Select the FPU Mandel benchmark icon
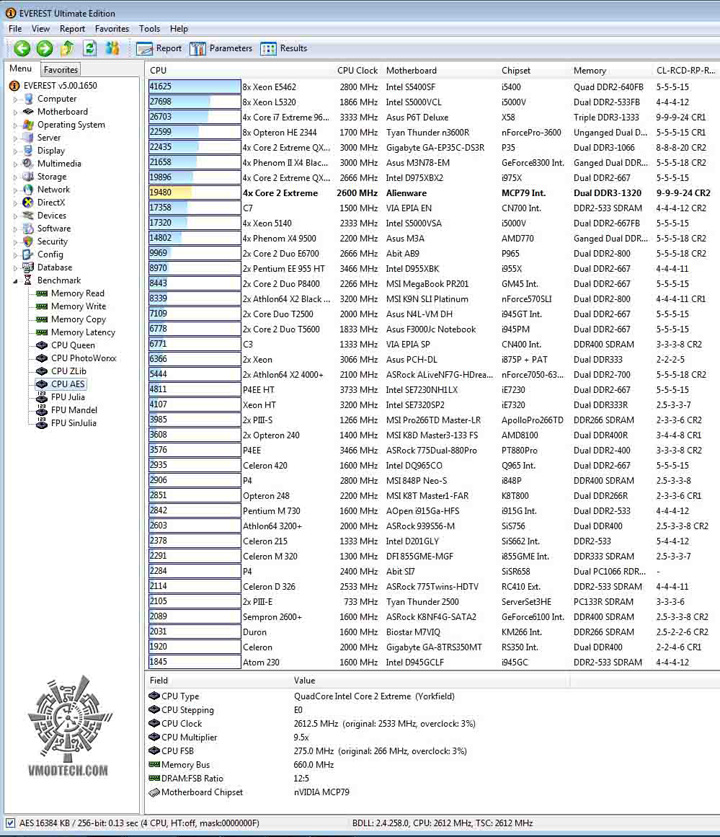720x837 pixels. pyautogui.click(x=42, y=410)
